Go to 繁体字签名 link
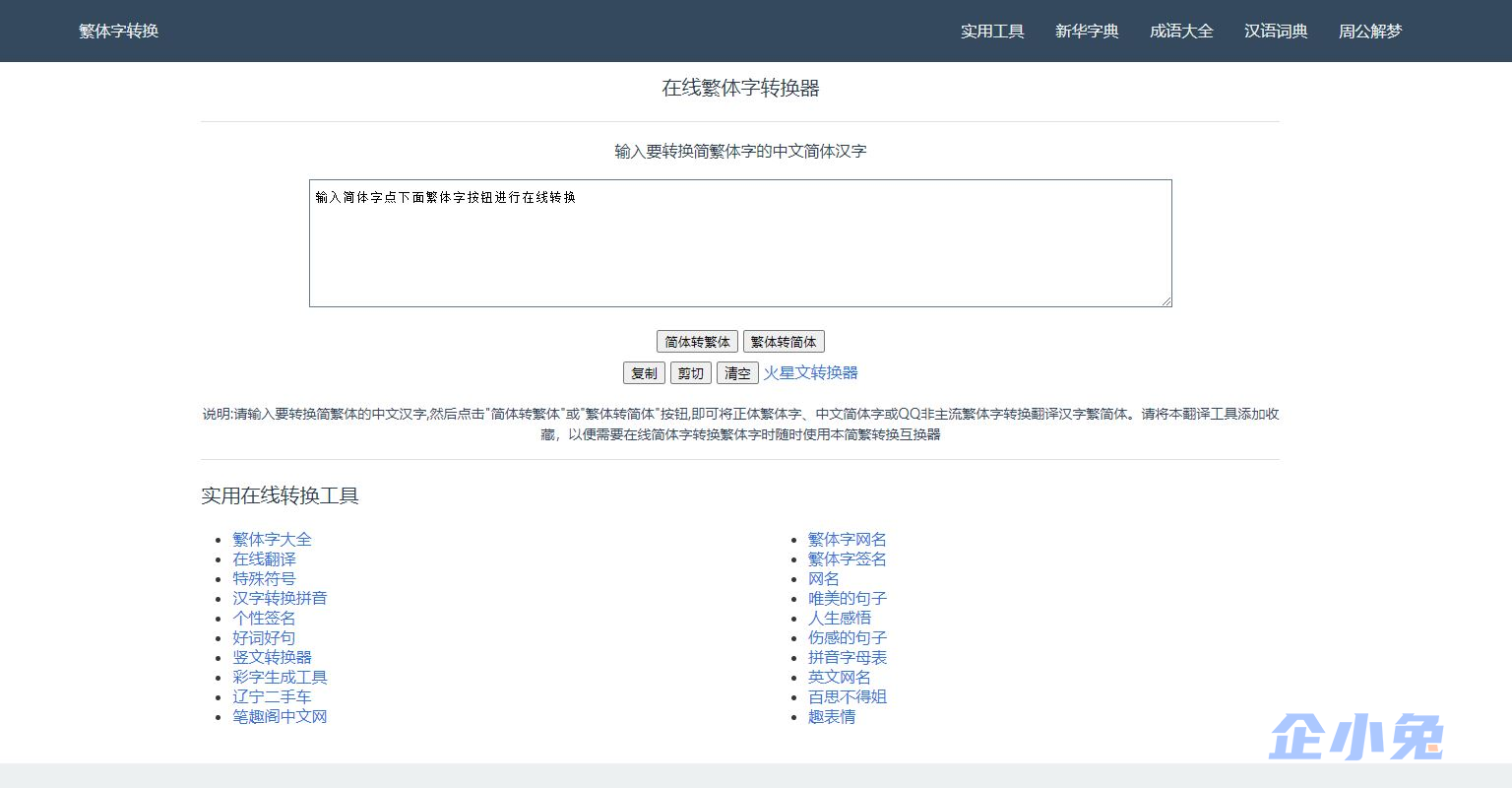Image resolution: width=1512 pixels, height=788 pixels. pyautogui.click(x=848, y=558)
